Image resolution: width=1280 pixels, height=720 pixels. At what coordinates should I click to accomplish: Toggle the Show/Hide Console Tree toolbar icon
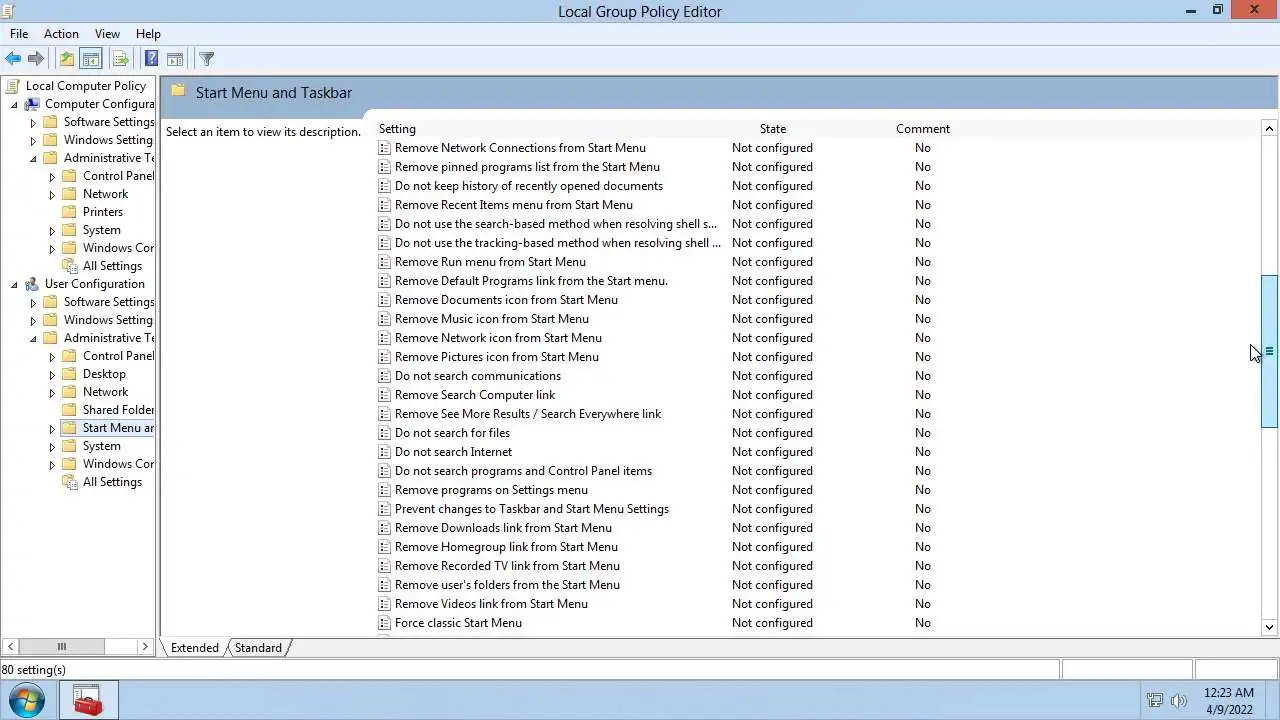click(90, 59)
